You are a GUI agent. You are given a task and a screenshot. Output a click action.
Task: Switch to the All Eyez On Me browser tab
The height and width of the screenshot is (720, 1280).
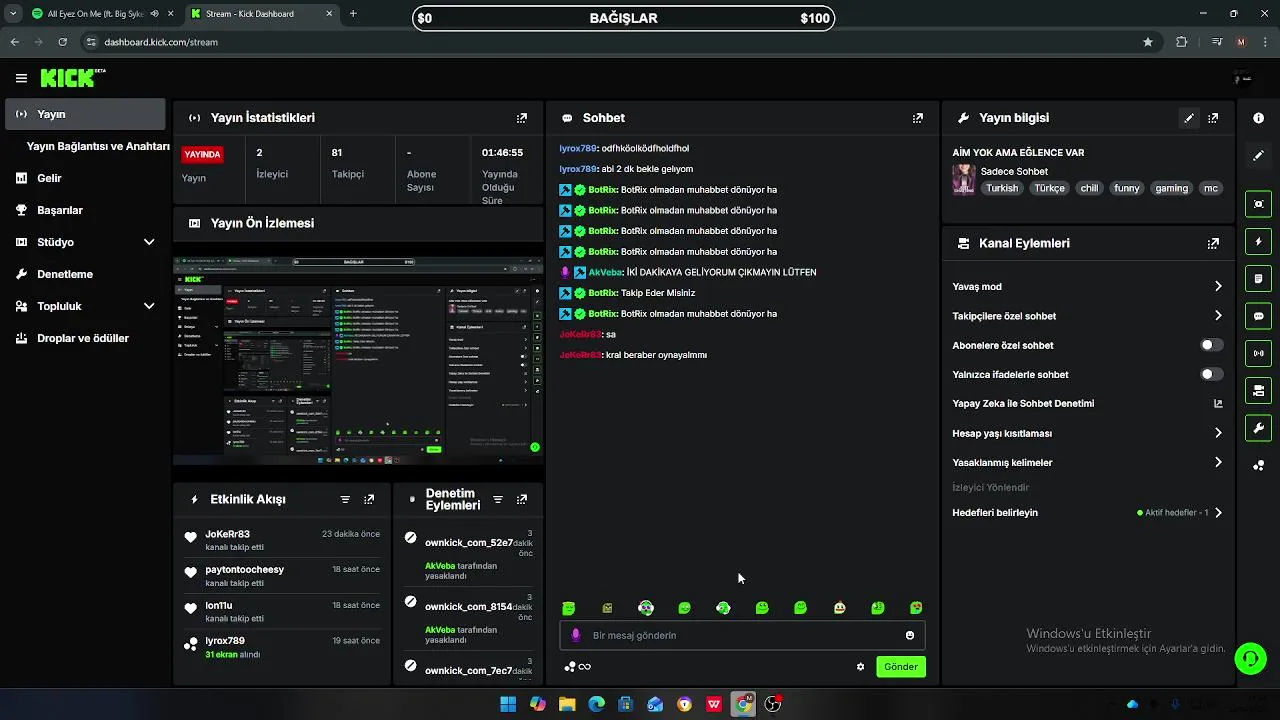click(102, 14)
